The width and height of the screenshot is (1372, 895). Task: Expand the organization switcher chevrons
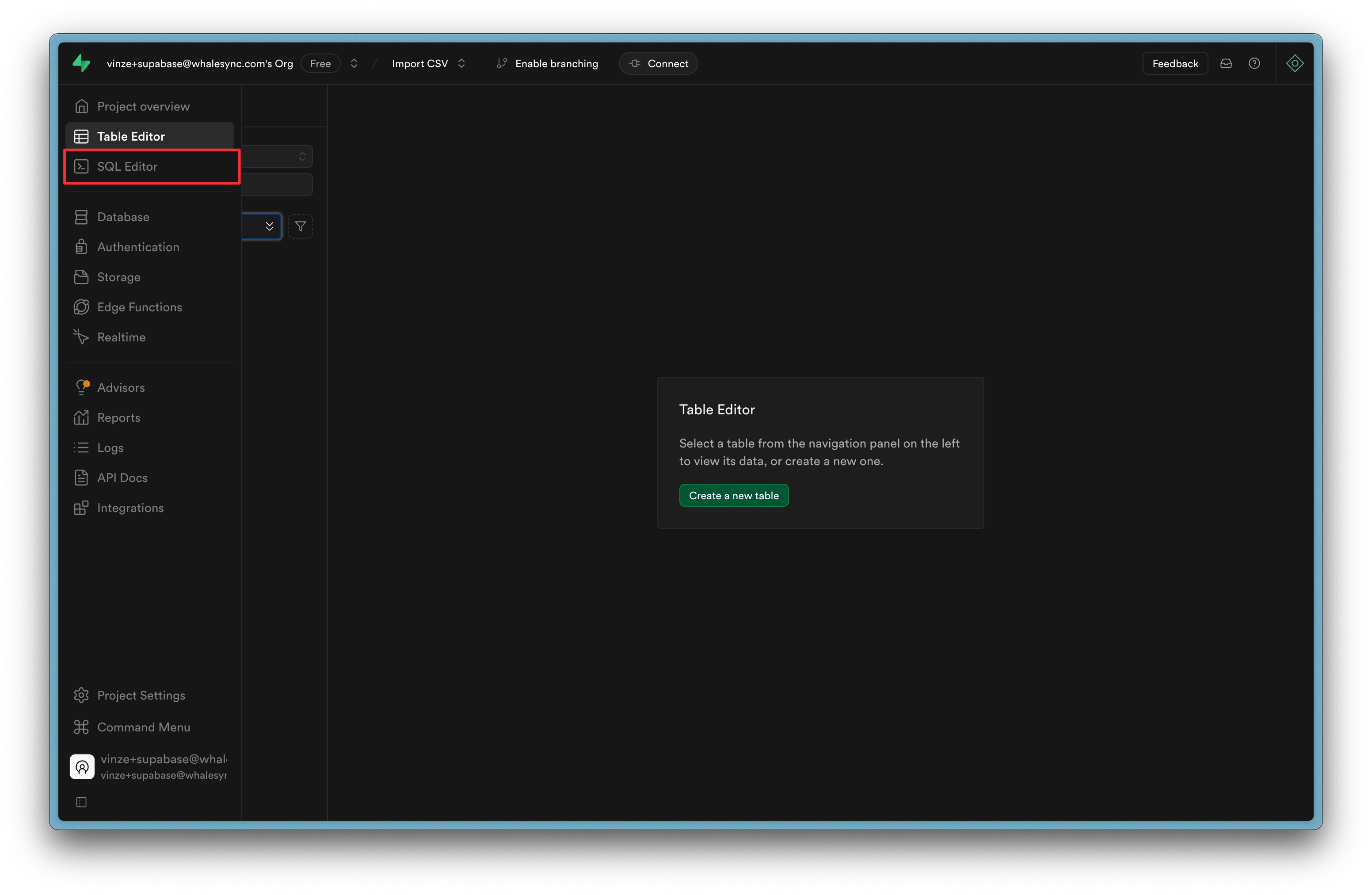click(x=354, y=63)
